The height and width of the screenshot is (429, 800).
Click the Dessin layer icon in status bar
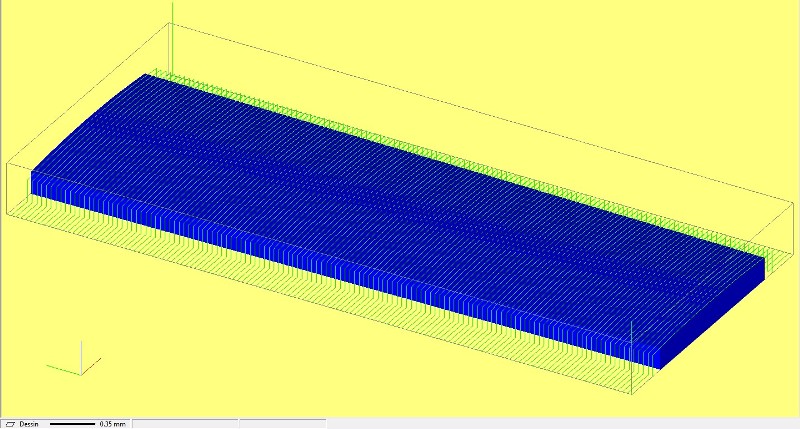click(x=10, y=424)
